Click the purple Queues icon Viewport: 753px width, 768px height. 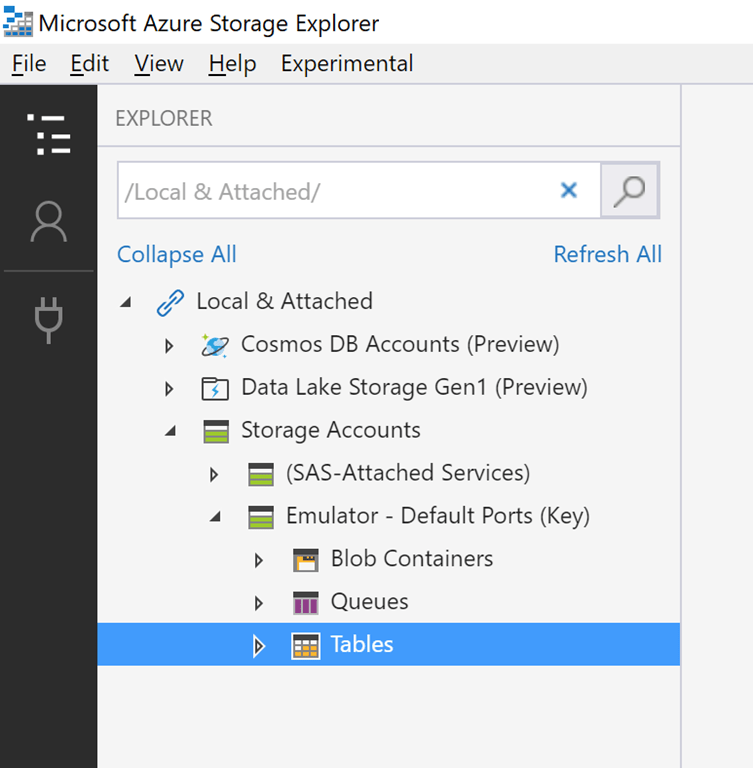pyautogui.click(x=305, y=603)
